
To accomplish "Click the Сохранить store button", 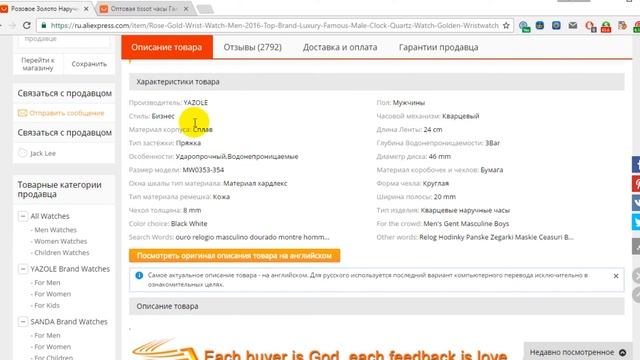I will click(x=89, y=64).
